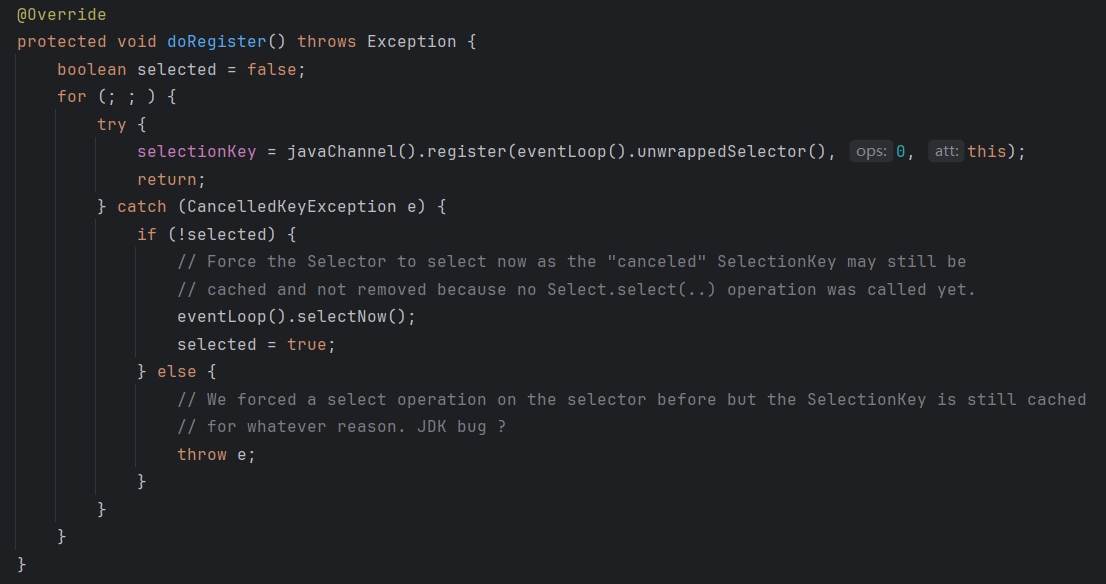Place cursor on 'selected = true;' line
The height and width of the screenshot is (584, 1106).
256,344
